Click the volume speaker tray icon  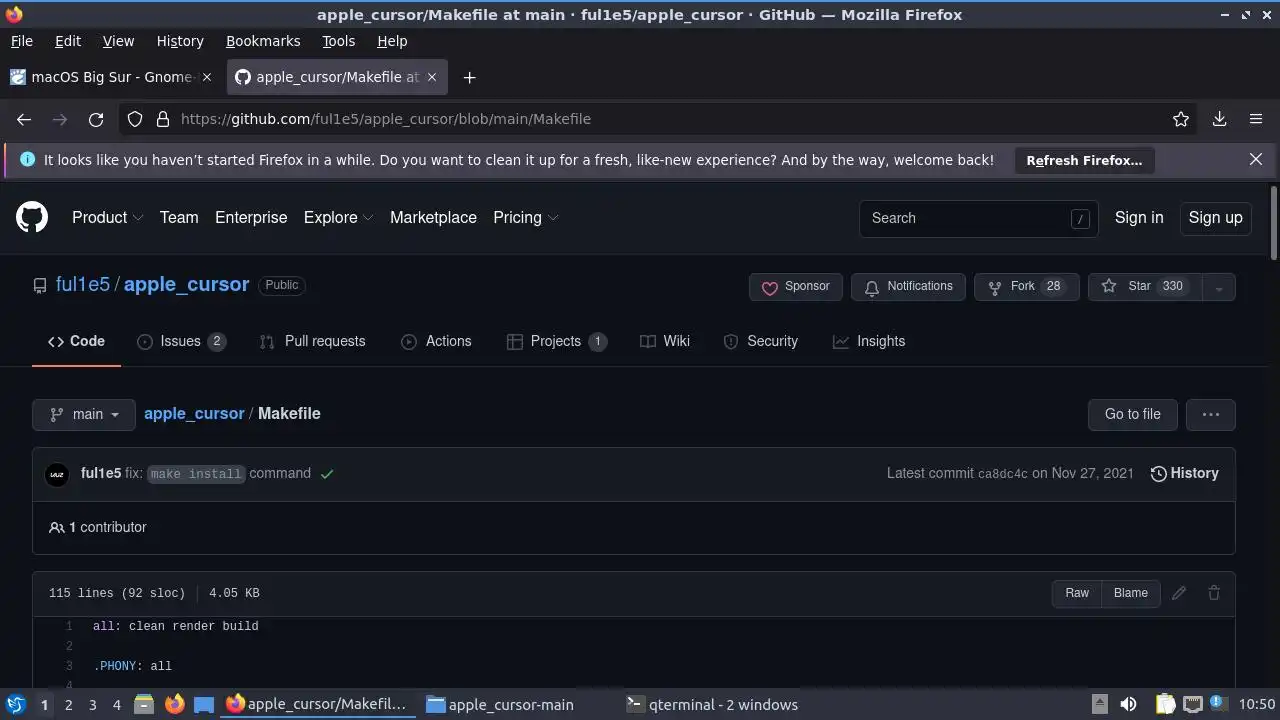tap(1128, 705)
